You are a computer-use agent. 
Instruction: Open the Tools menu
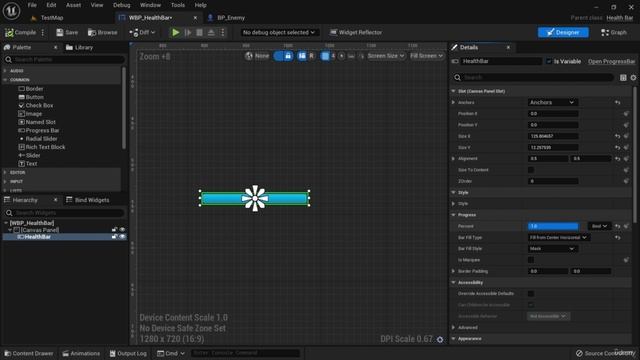click(x=178, y=5)
